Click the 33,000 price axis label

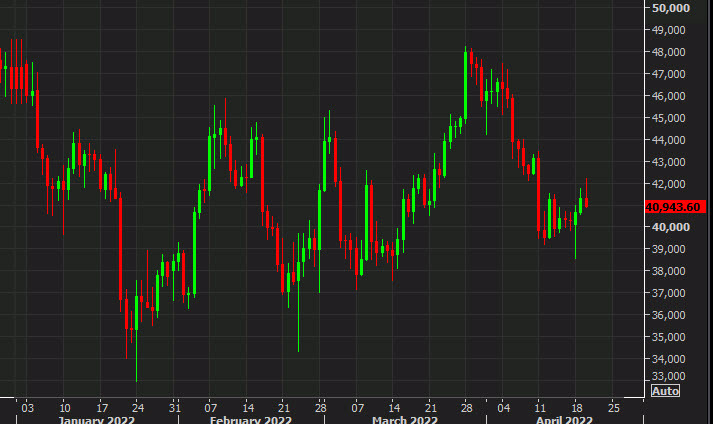[668, 376]
